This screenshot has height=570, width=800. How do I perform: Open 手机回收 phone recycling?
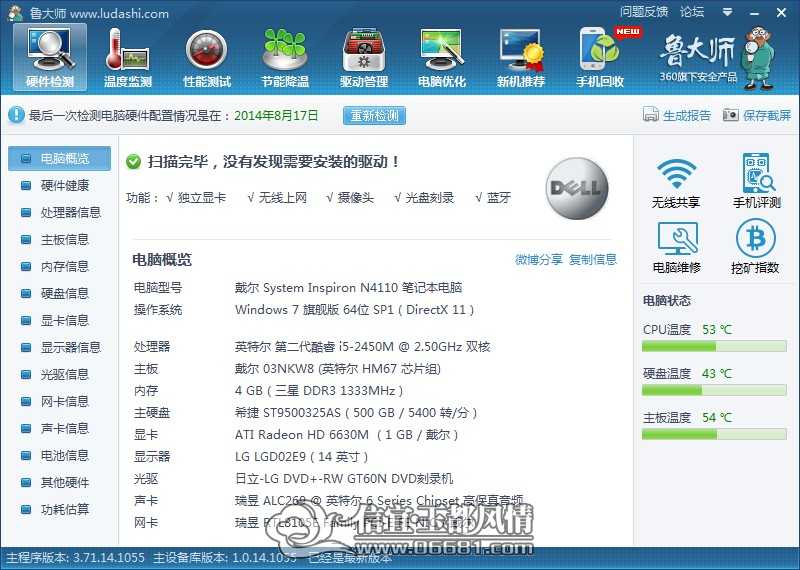click(x=600, y=57)
